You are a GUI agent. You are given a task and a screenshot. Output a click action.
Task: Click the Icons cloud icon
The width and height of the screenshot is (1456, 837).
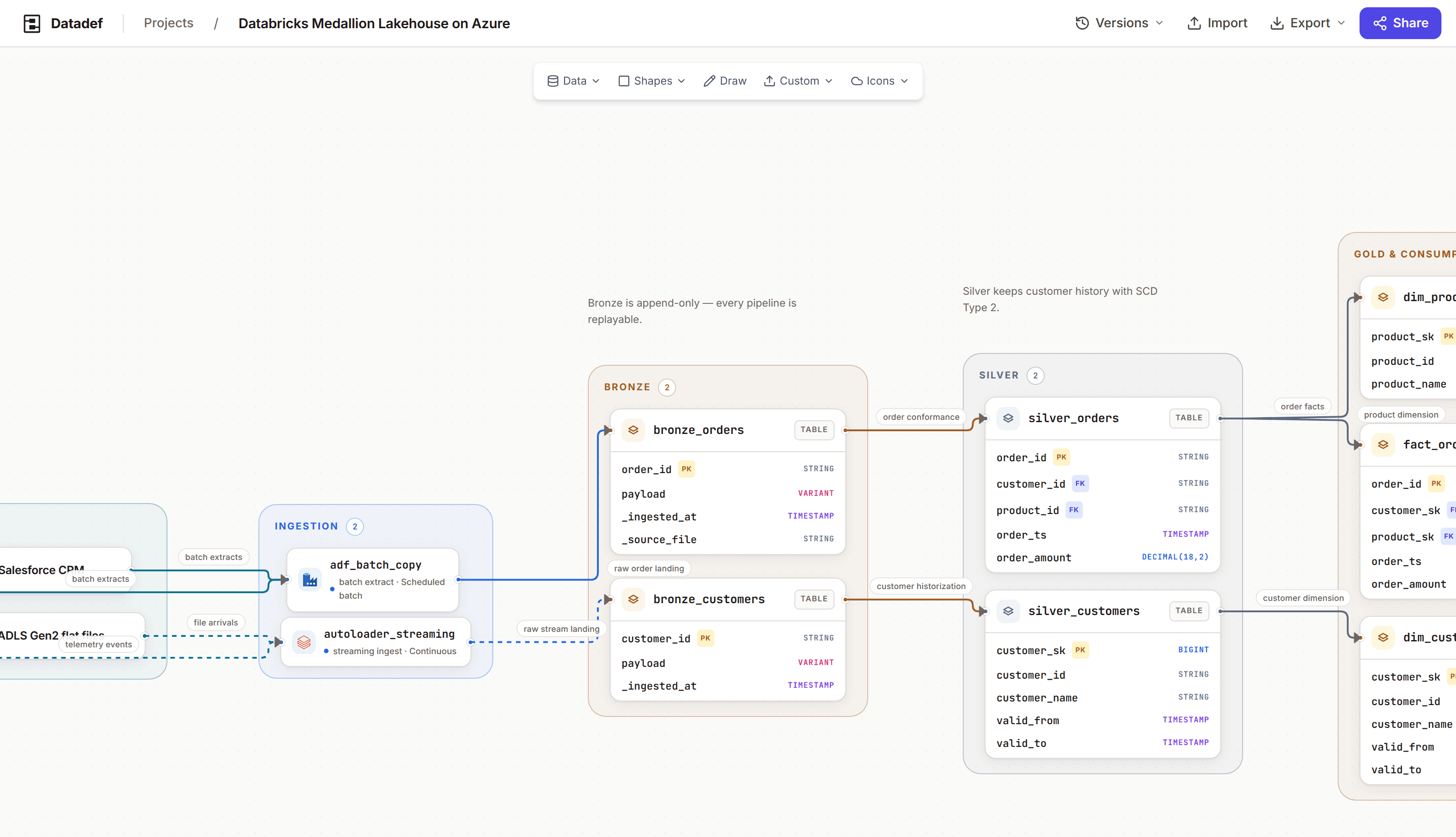856,81
